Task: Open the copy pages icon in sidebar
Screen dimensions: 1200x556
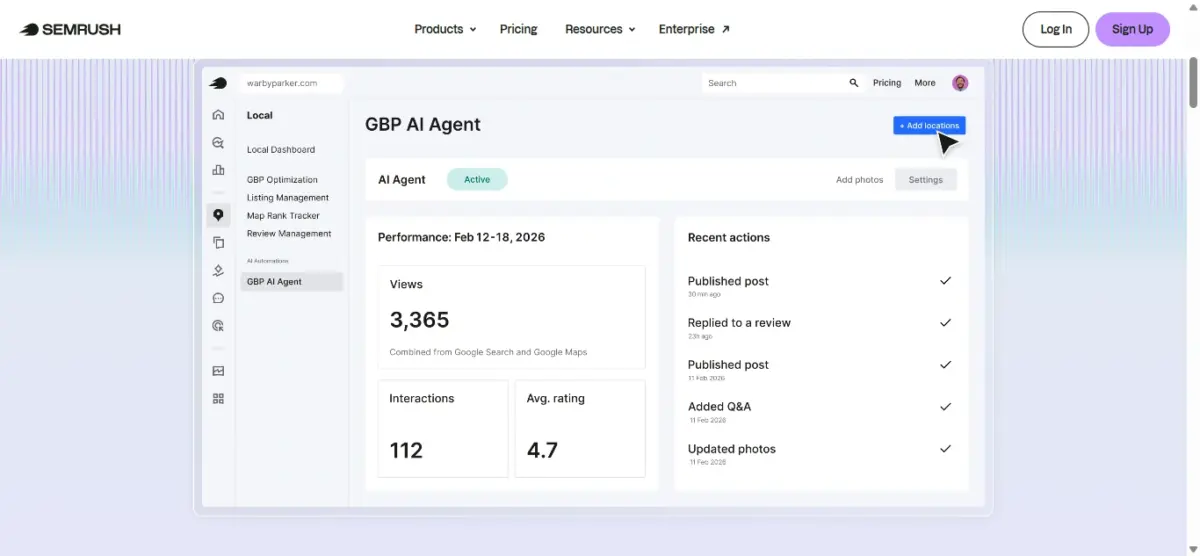Action: pyautogui.click(x=218, y=242)
